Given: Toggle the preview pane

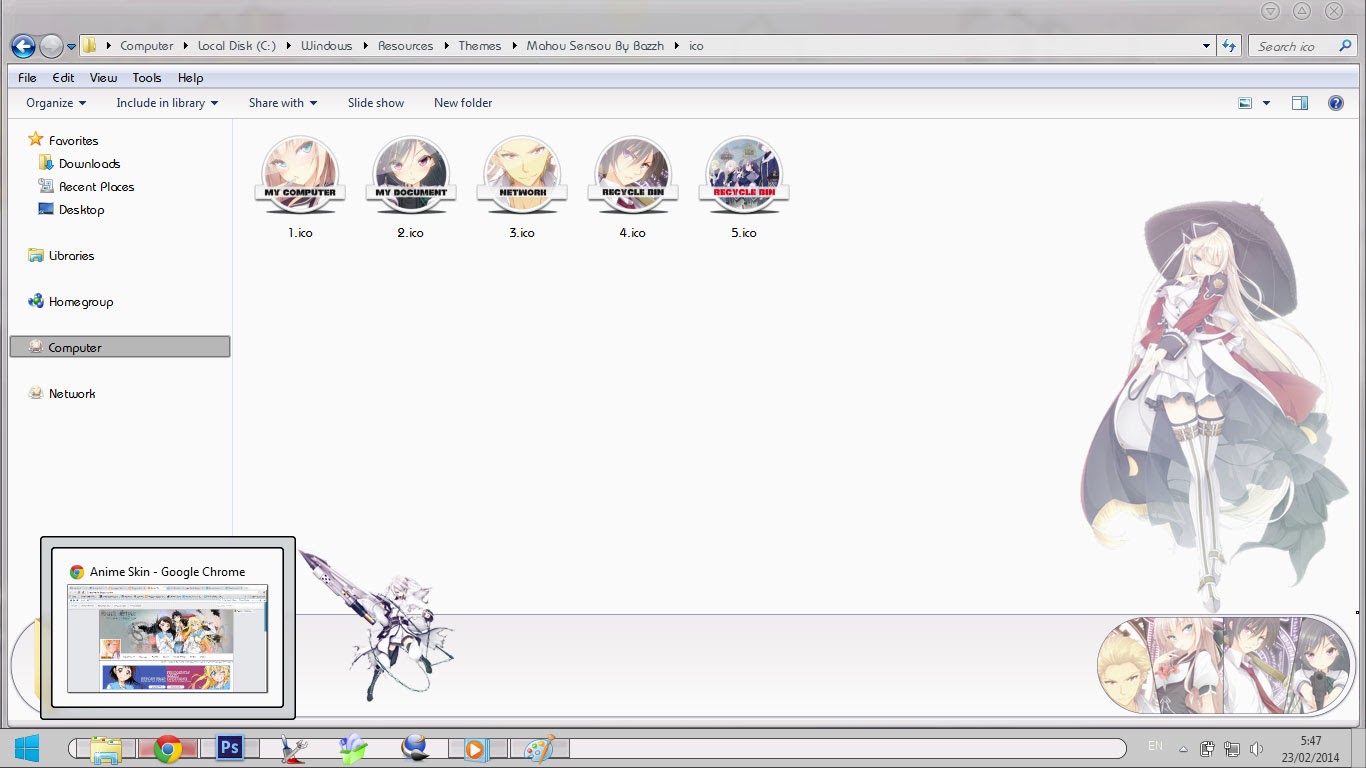Looking at the screenshot, I should click(1300, 103).
